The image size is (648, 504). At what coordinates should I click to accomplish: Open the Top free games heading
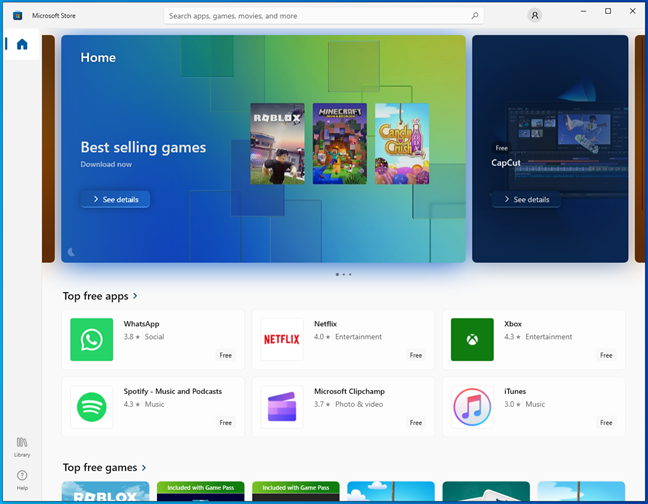pyautogui.click(x=100, y=468)
